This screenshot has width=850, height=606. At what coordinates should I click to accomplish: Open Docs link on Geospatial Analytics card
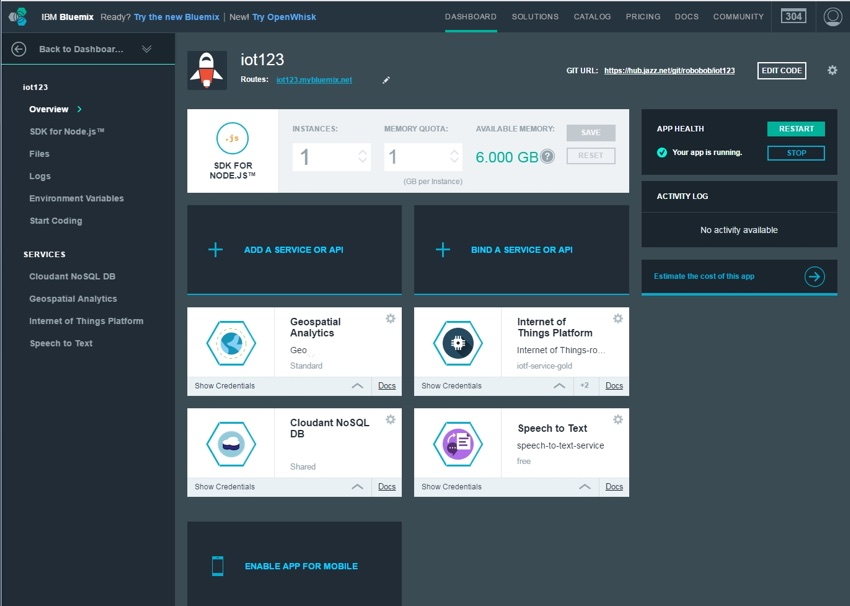pos(387,386)
